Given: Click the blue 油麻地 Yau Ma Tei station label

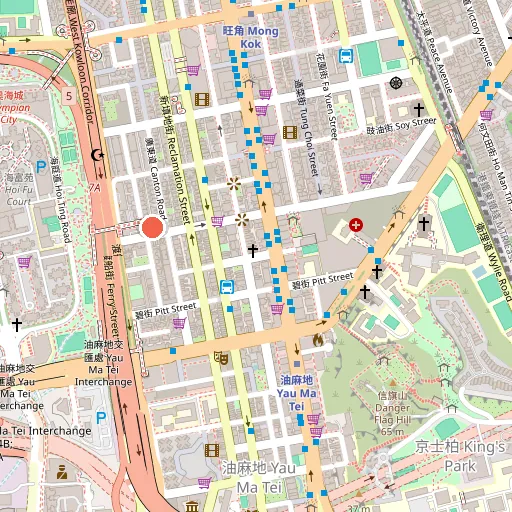Looking at the screenshot, I should 296,393.
